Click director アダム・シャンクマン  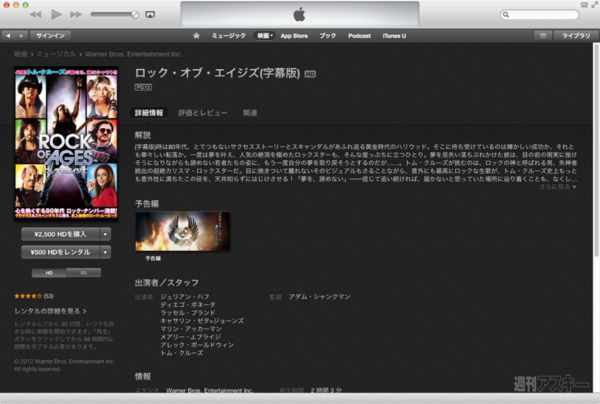pos(320,296)
